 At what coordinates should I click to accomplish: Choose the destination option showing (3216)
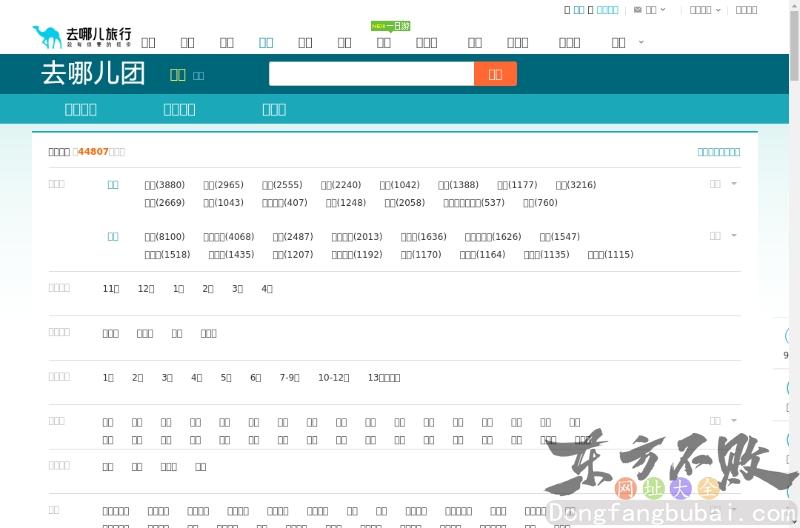coord(575,185)
